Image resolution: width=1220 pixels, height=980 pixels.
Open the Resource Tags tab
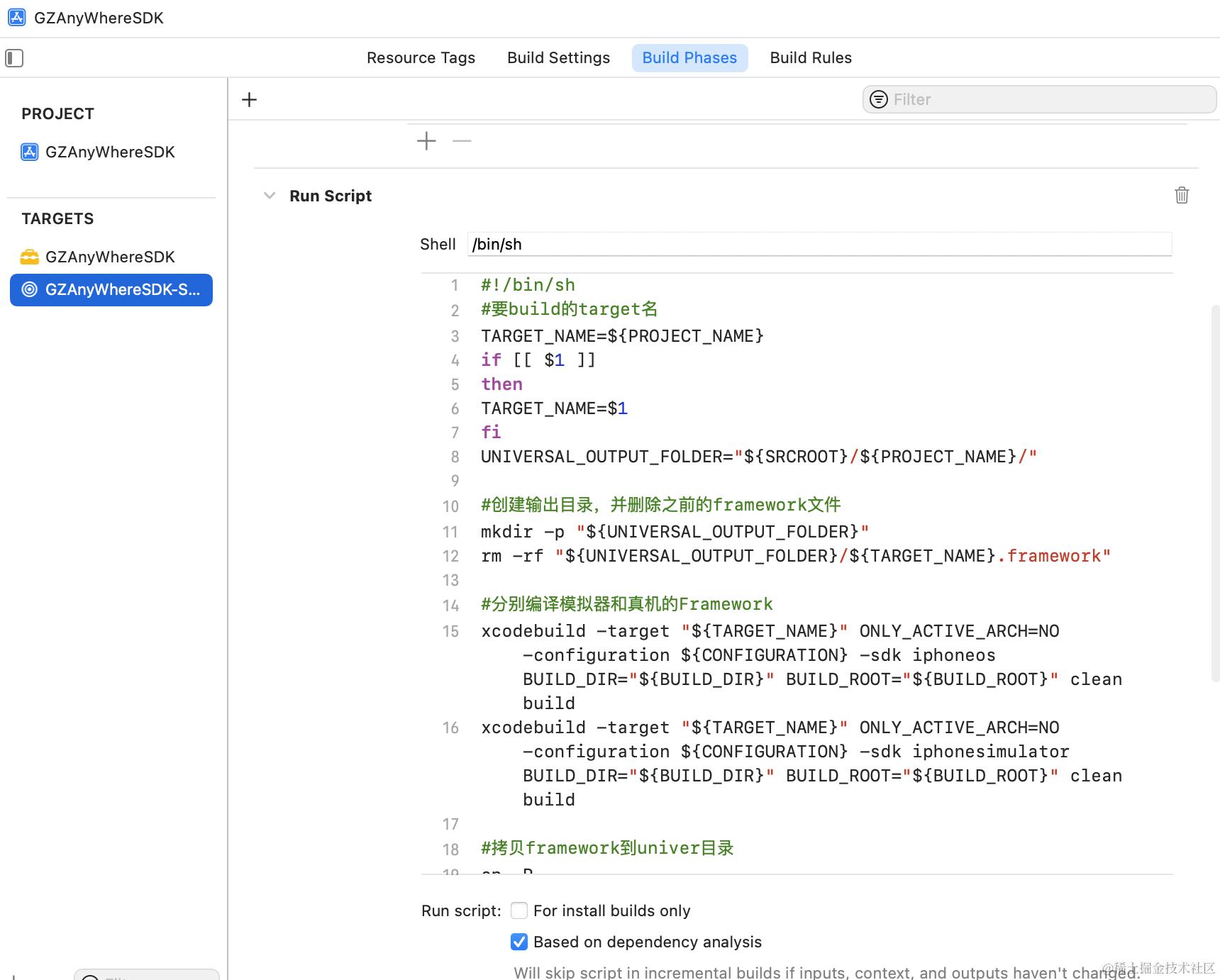click(421, 58)
